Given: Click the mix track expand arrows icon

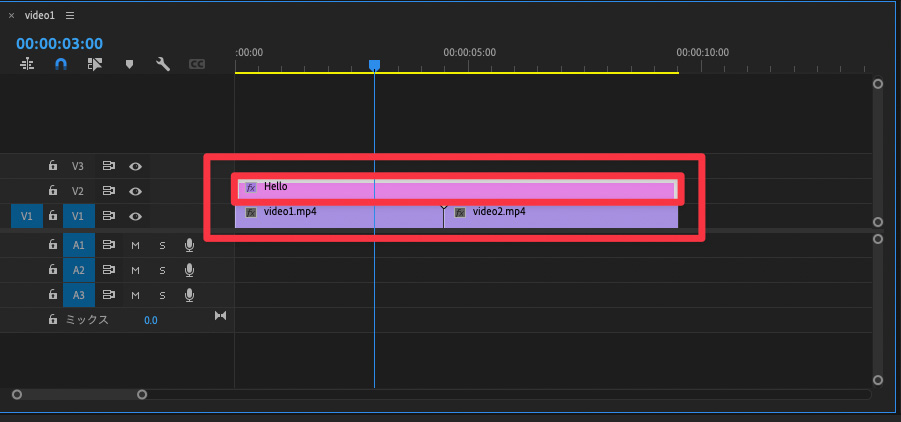Looking at the screenshot, I should tap(221, 316).
